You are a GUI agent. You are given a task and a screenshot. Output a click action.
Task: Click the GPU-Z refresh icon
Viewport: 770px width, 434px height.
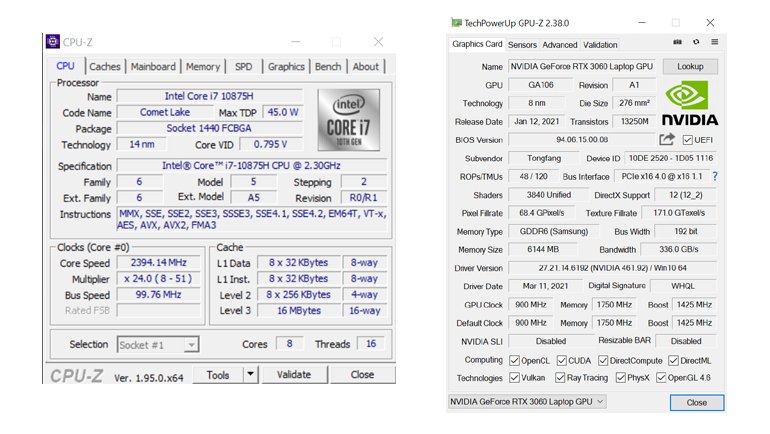click(x=696, y=42)
